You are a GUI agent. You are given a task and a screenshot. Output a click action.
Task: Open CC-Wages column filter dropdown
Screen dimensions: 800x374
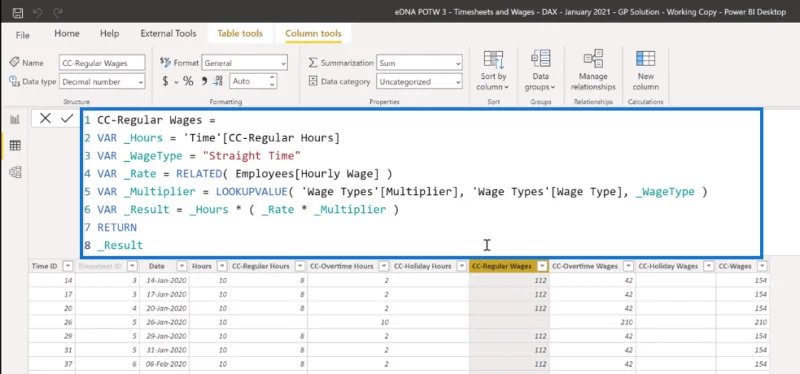762,266
